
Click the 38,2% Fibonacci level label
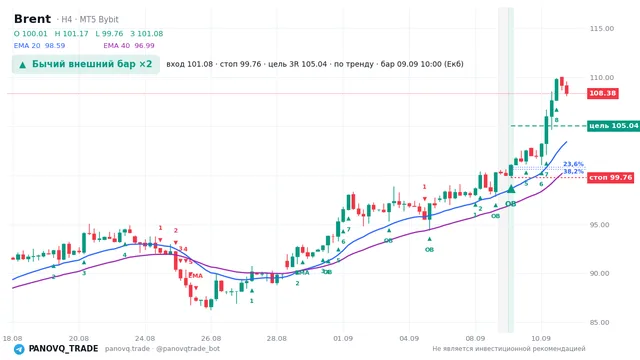pyautogui.click(x=573, y=171)
